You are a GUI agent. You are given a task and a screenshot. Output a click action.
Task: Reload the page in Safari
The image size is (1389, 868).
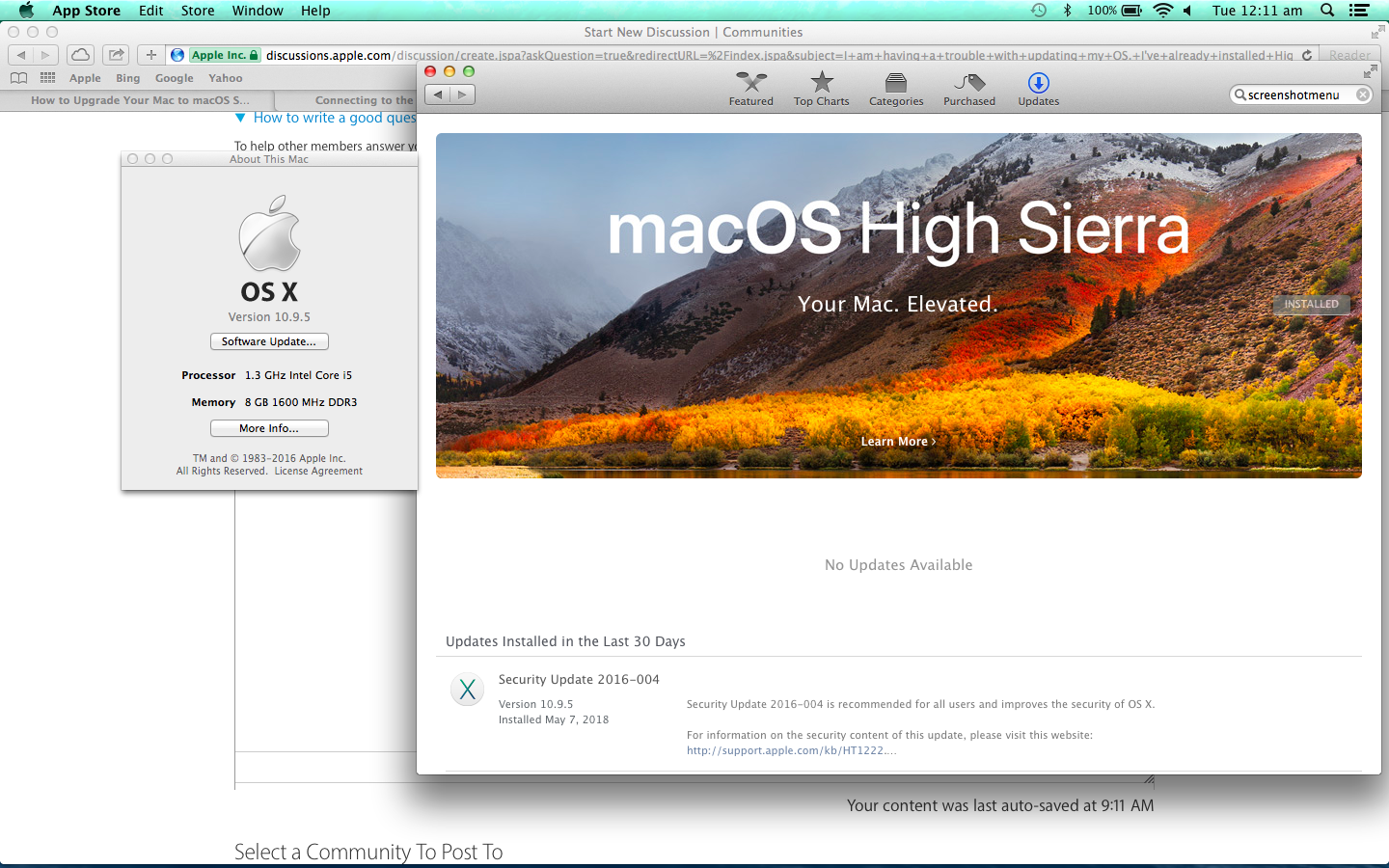(x=1307, y=55)
